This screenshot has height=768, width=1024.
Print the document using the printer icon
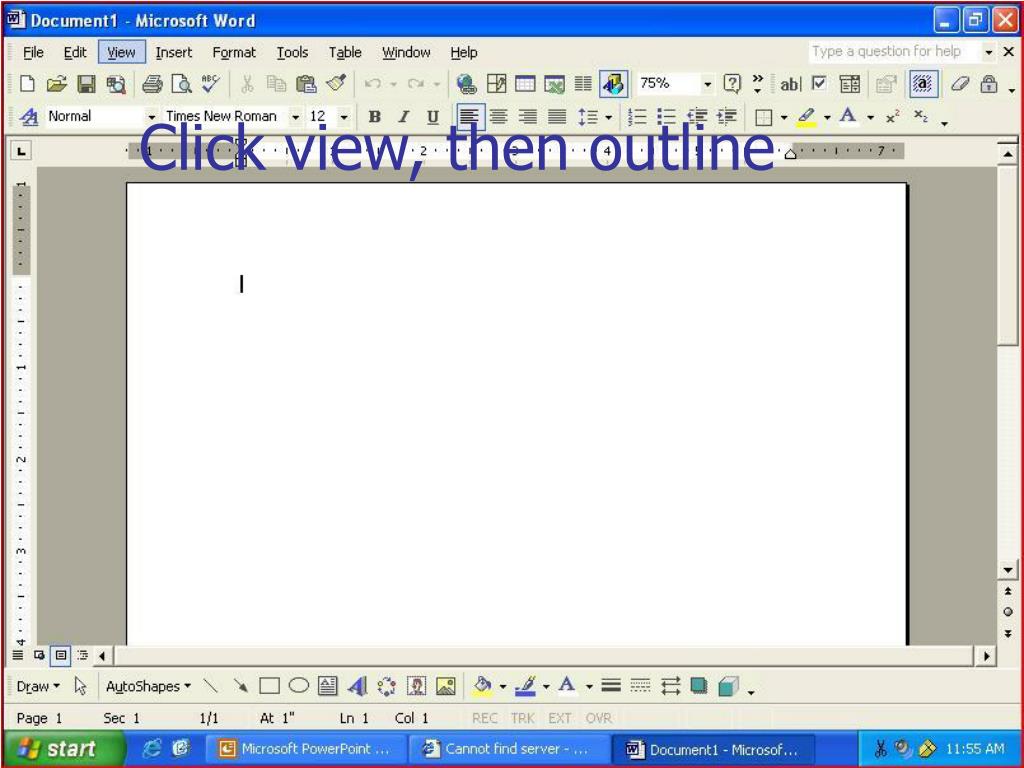point(152,84)
